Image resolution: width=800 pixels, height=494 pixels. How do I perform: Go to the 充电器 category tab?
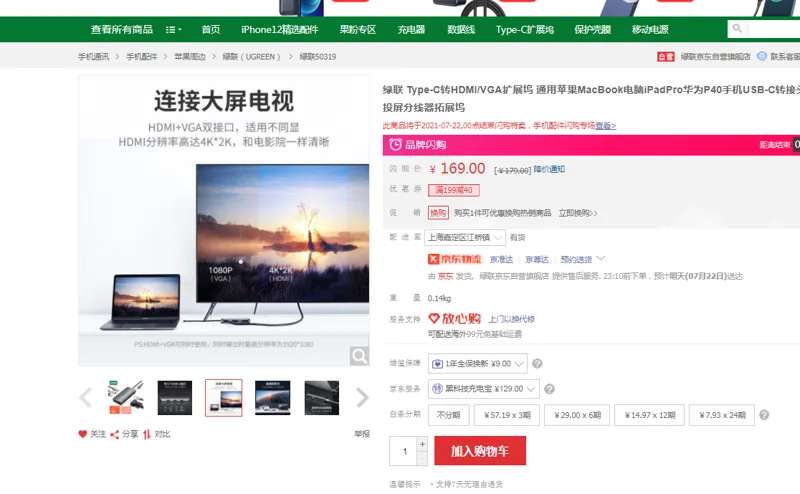point(411,30)
